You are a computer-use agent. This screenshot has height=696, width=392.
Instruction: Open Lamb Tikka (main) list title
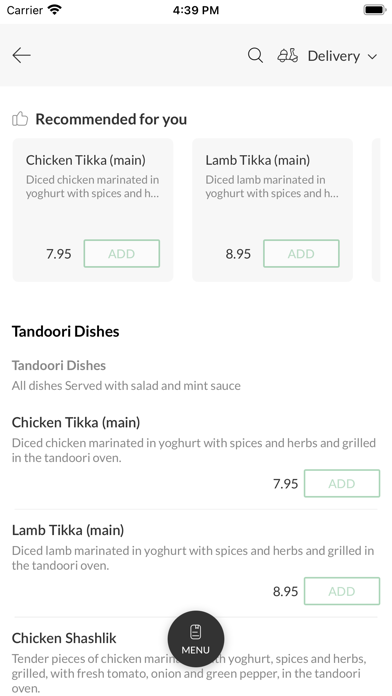coord(68,530)
